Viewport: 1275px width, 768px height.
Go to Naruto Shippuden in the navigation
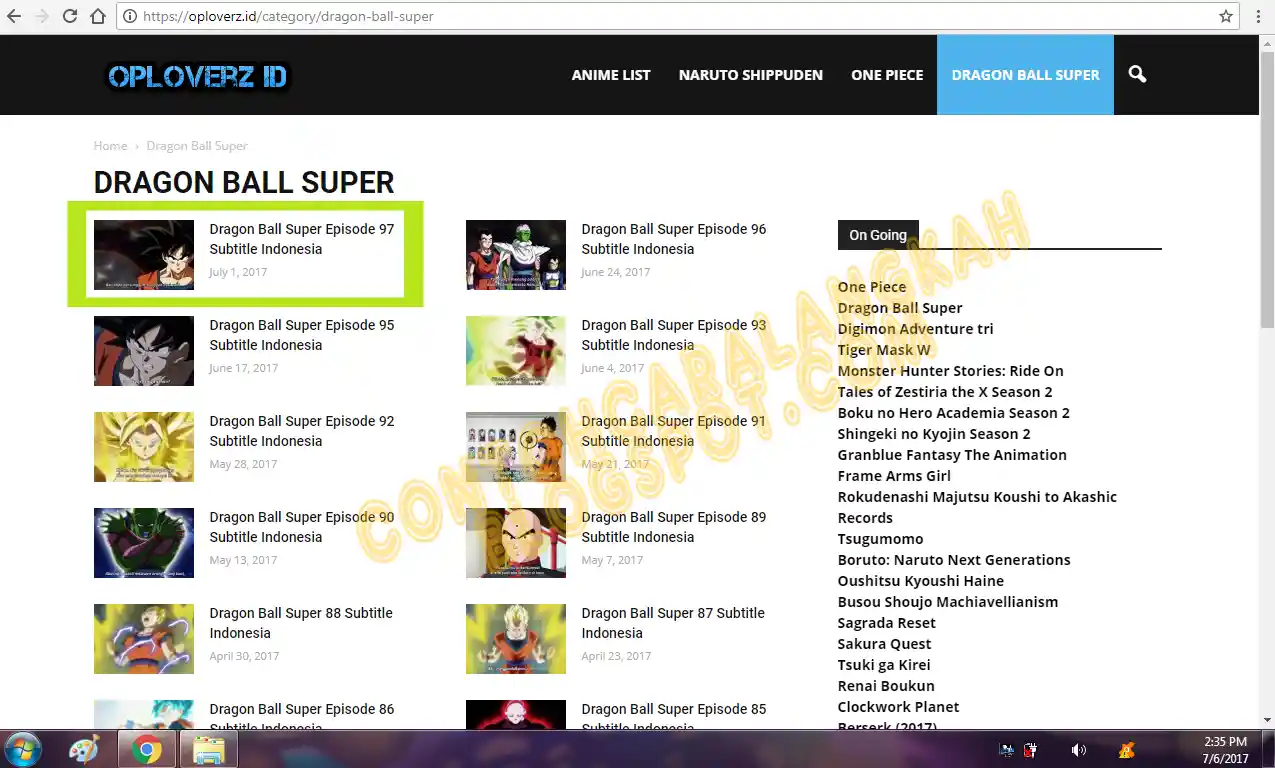pyautogui.click(x=751, y=75)
